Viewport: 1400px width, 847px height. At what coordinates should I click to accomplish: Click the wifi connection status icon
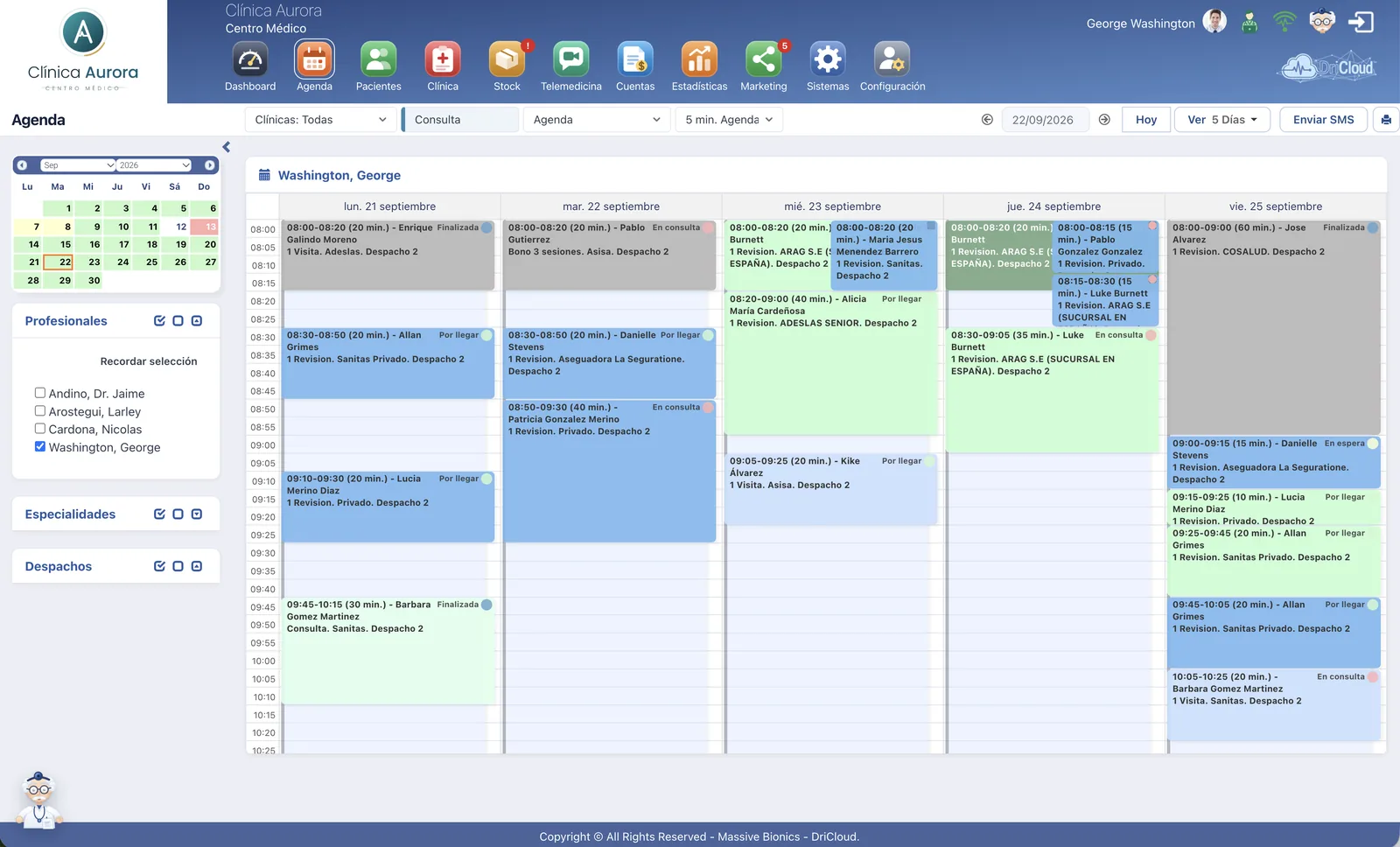[1284, 22]
